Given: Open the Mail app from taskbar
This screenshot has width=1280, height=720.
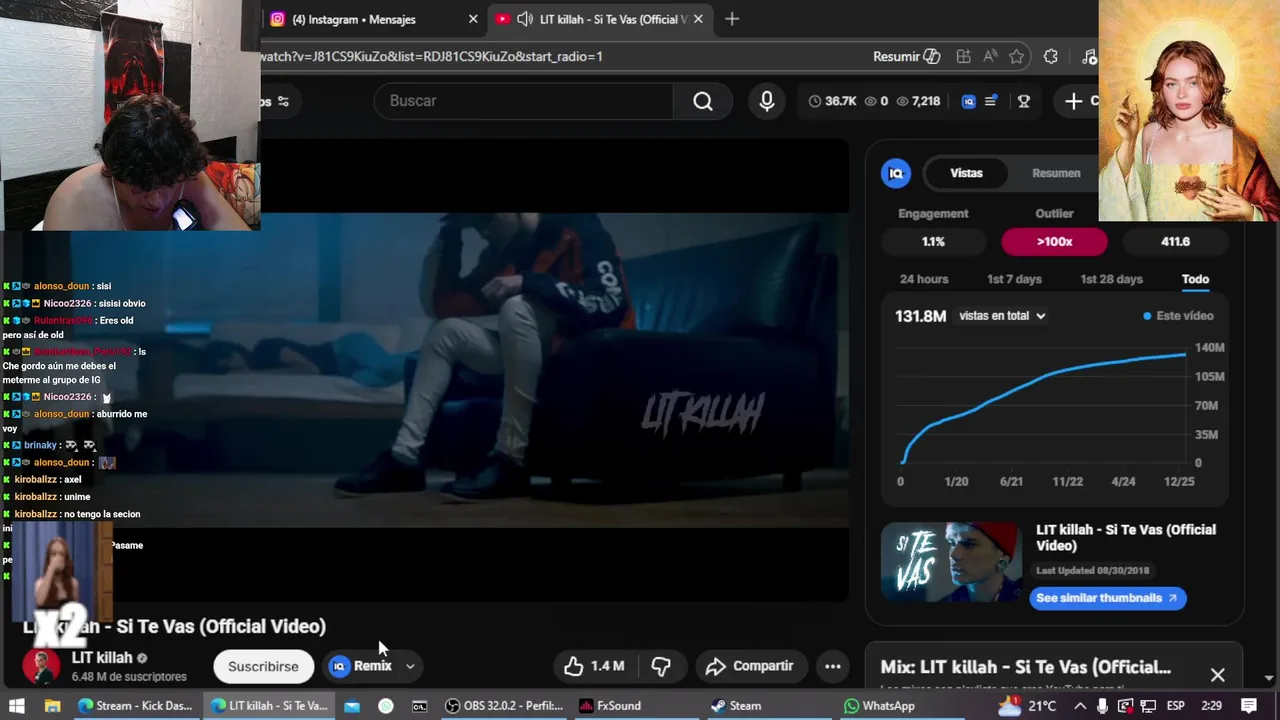Looking at the screenshot, I should point(352,705).
